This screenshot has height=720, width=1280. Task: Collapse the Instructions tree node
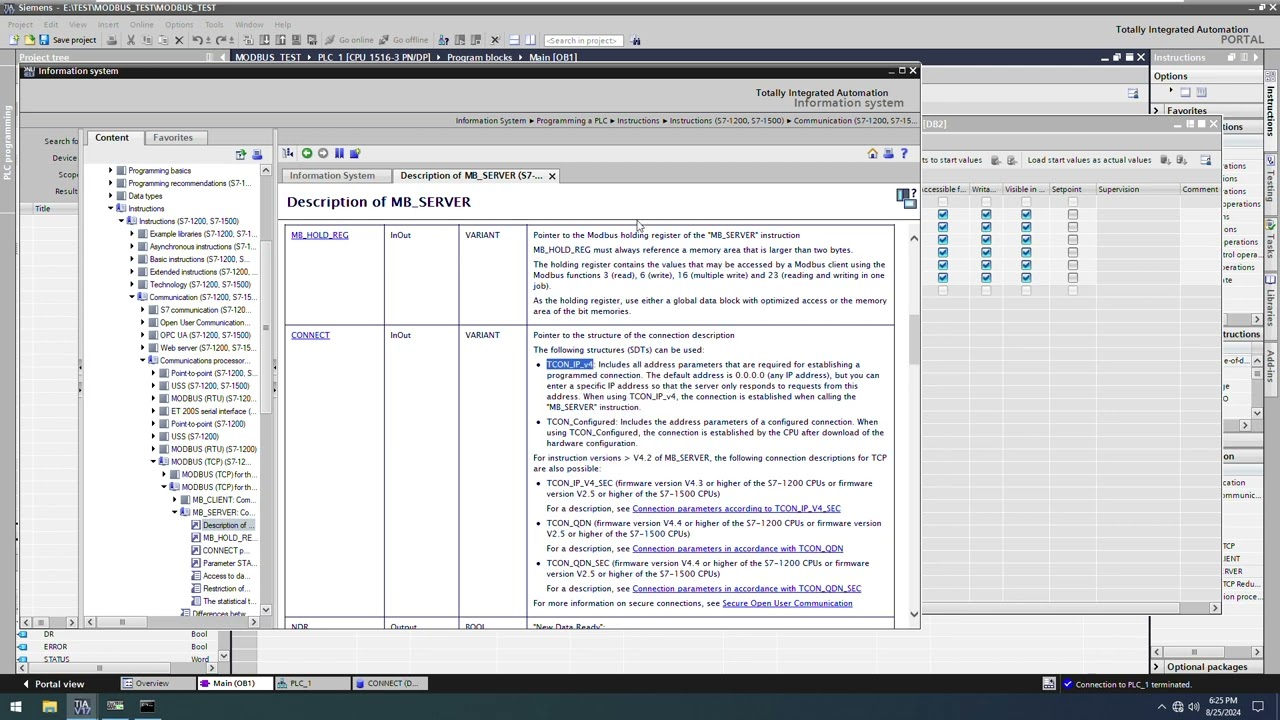pos(111,209)
